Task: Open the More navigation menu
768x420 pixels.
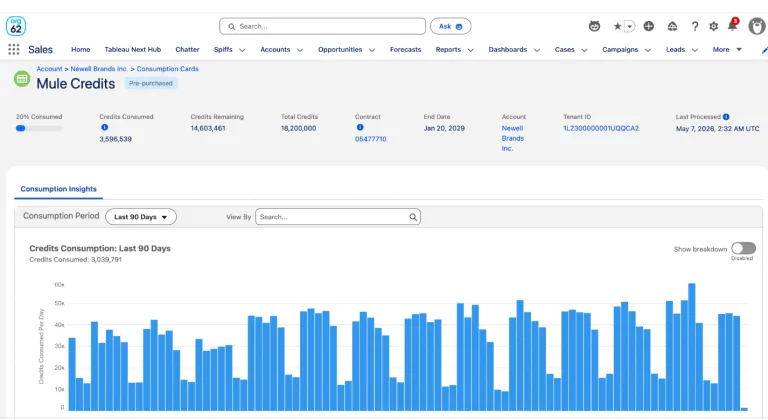Action: click(727, 49)
